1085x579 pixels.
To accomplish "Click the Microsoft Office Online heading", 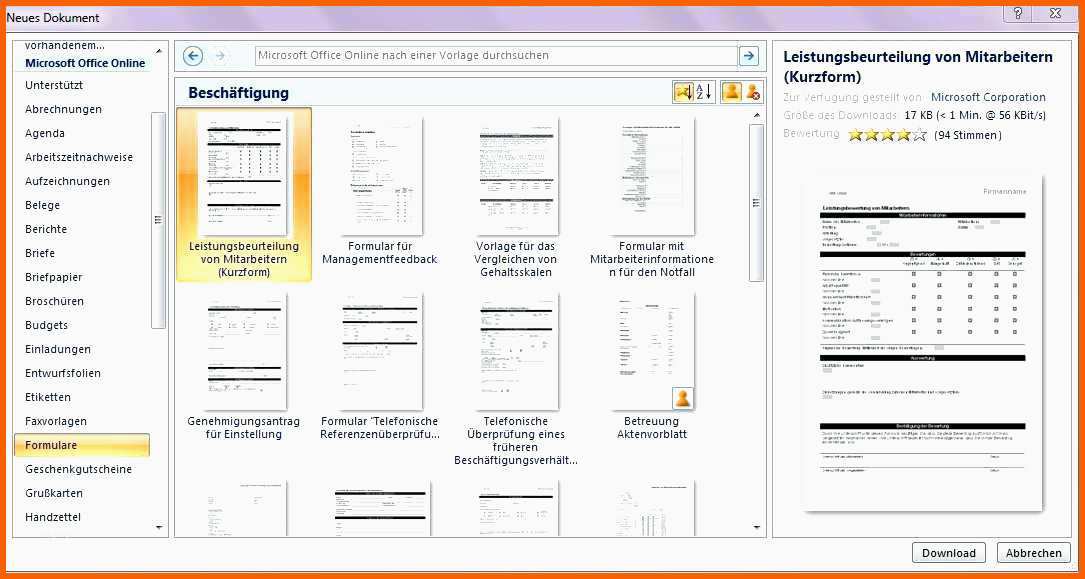I will click(85, 63).
